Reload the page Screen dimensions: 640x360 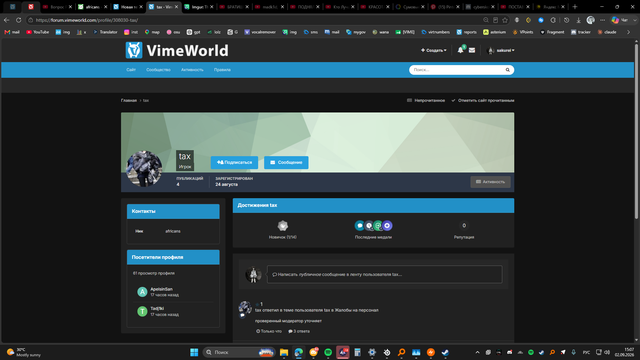point(18,20)
